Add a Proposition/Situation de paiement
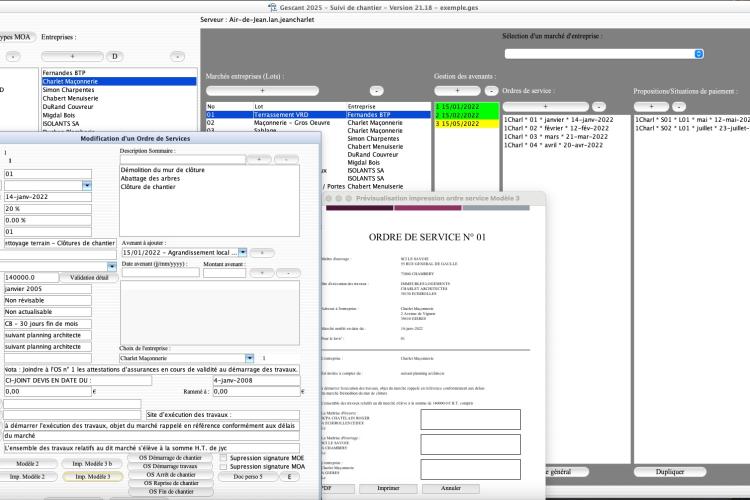 651,107
